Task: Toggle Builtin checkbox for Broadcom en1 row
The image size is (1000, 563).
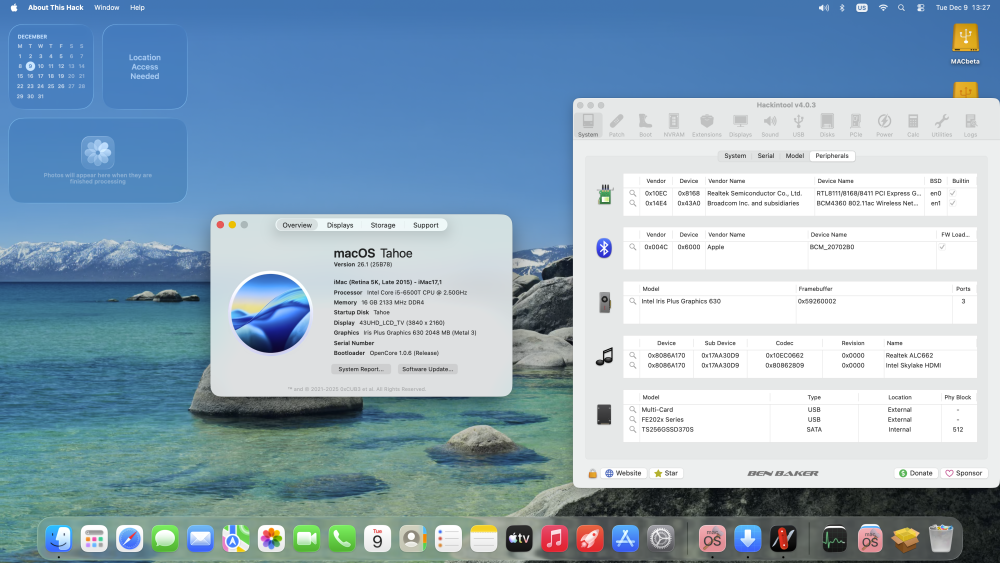Action: coord(952,203)
